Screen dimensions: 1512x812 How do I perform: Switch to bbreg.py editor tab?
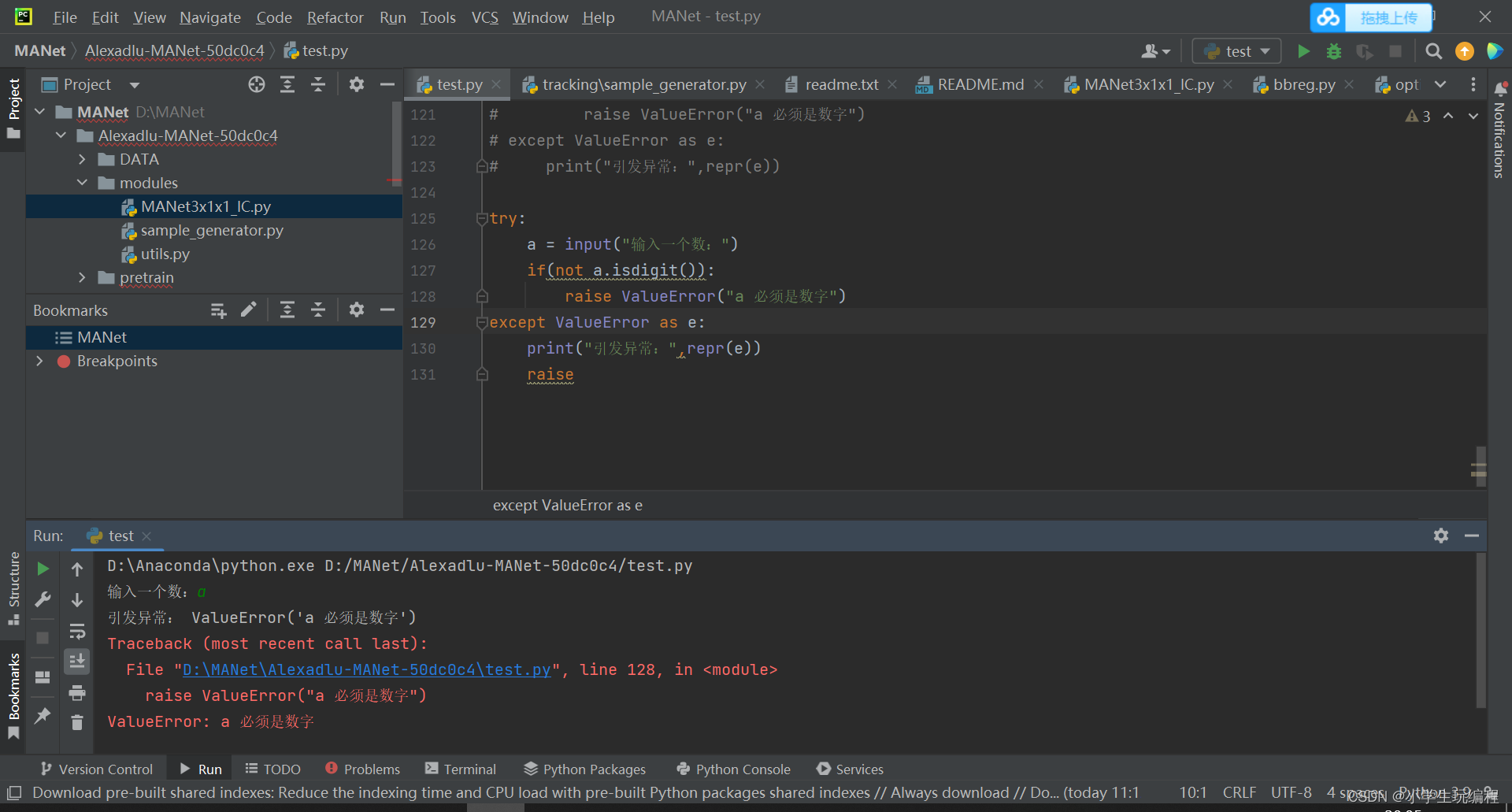[1304, 84]
